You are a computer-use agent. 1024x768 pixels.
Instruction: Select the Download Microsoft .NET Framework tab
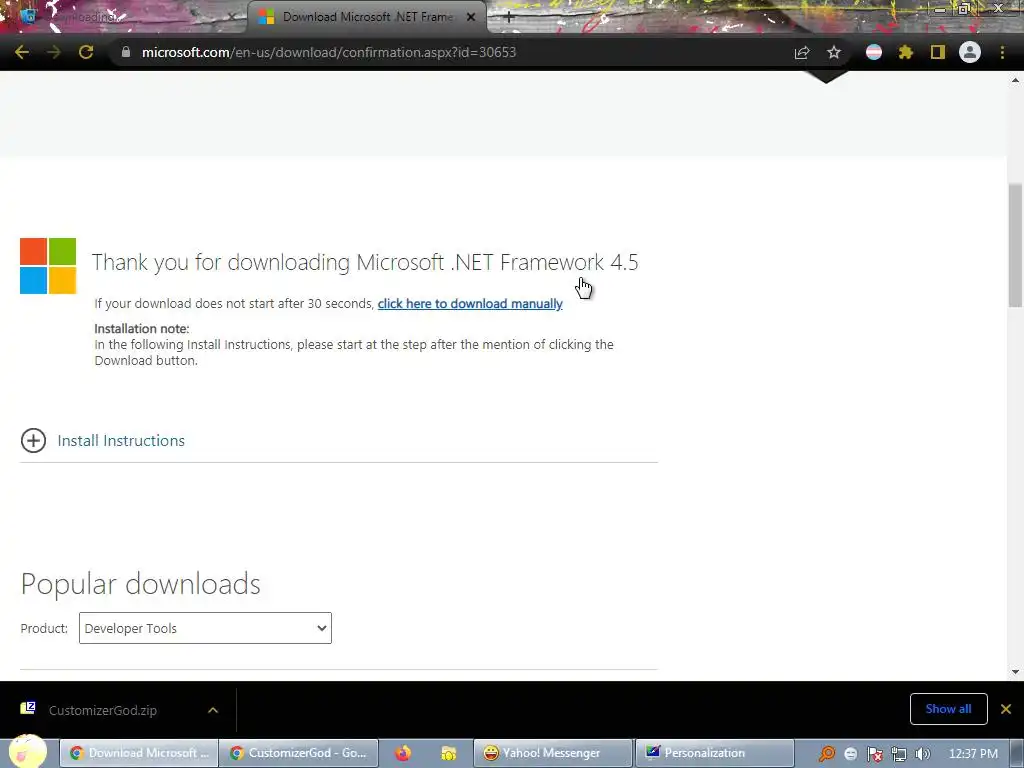(366, 18)
